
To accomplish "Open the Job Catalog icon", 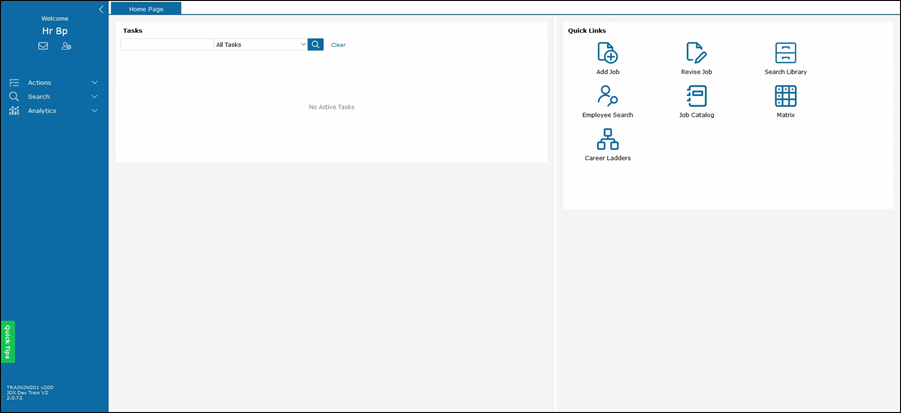I will click(x=696, y=96).
